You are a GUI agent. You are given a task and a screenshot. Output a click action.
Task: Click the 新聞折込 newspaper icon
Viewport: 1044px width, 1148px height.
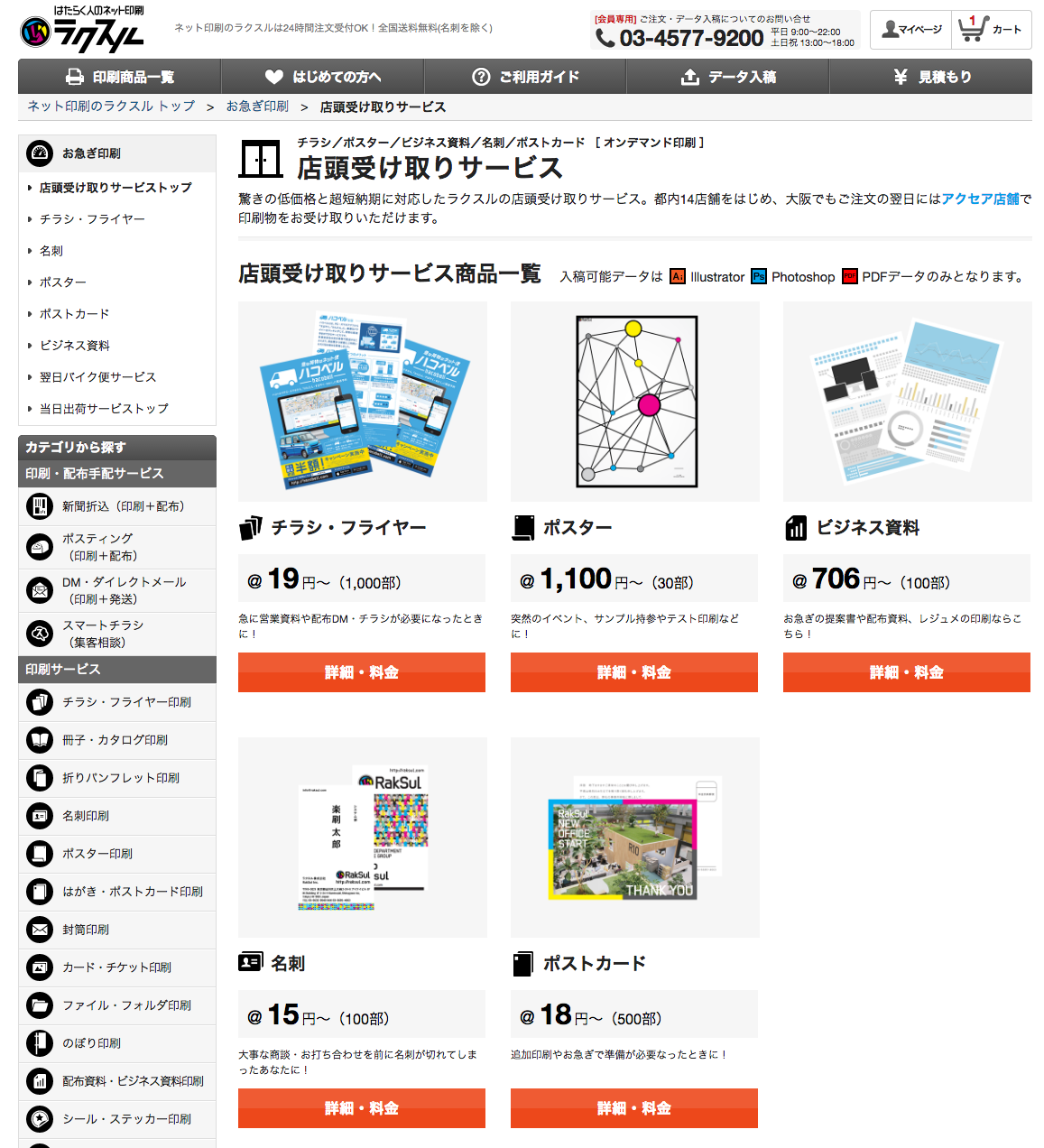(x=40, y=506)
